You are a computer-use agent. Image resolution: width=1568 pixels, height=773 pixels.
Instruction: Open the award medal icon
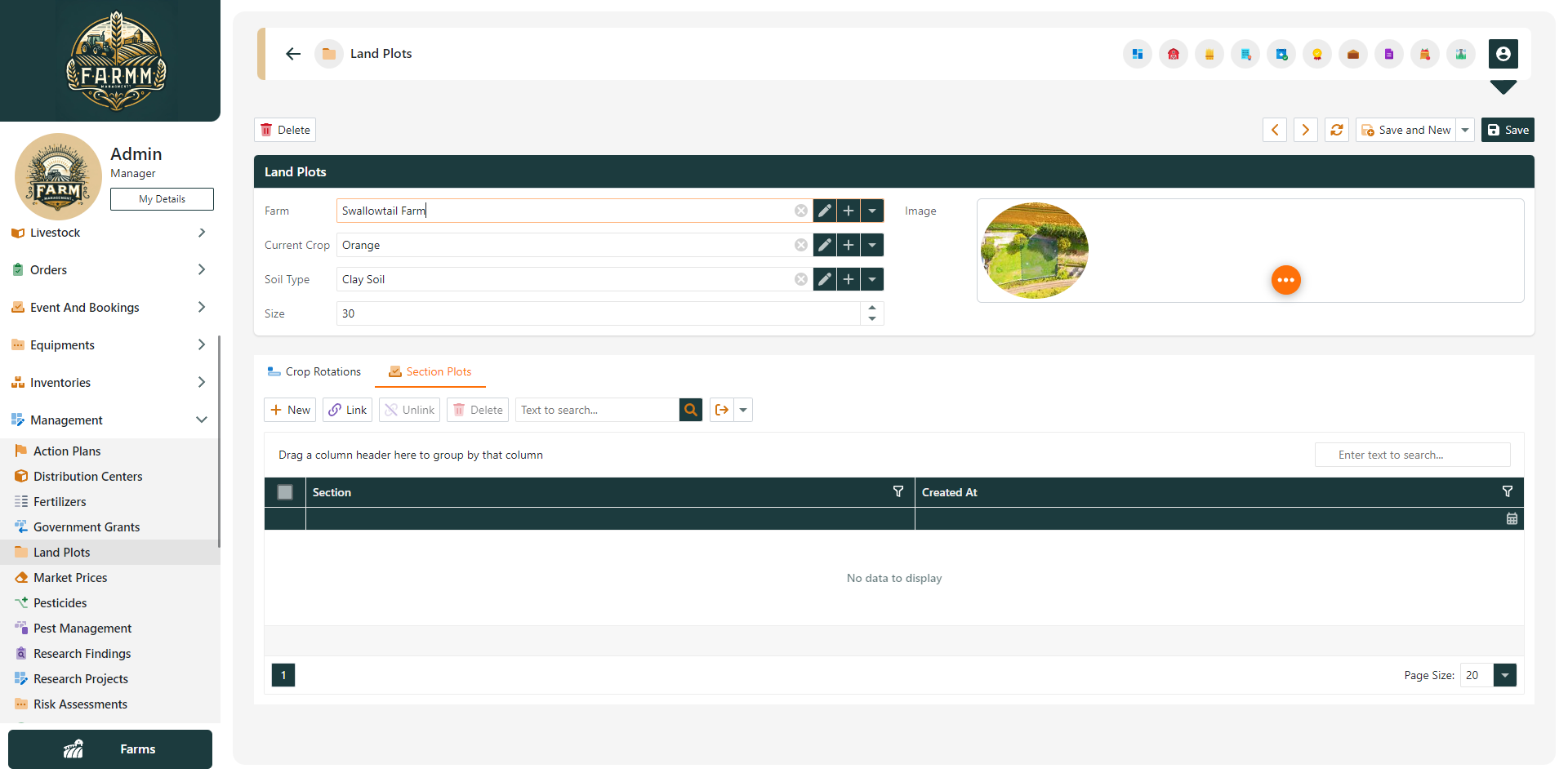(x=1317, y=54)
